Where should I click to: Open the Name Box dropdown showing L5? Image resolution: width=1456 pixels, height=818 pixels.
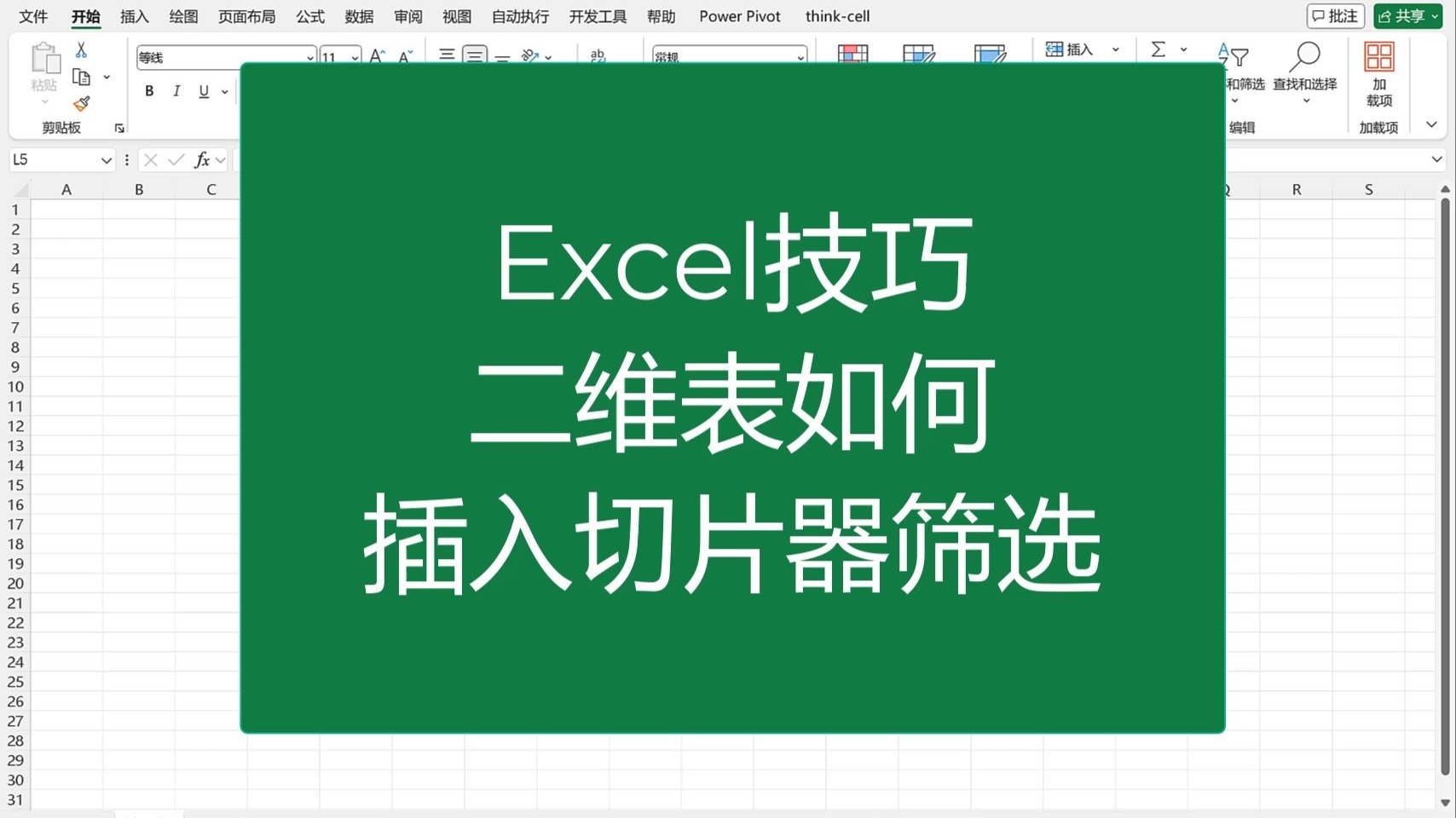pos(106,159)
